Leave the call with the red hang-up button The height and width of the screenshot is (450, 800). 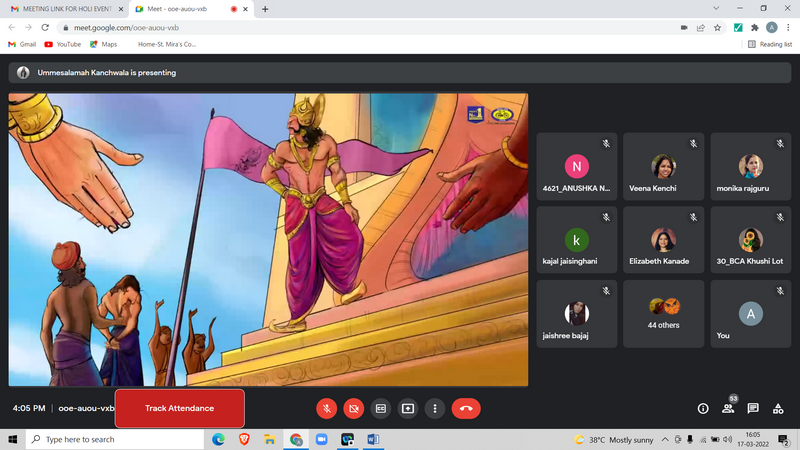(466, 409)
